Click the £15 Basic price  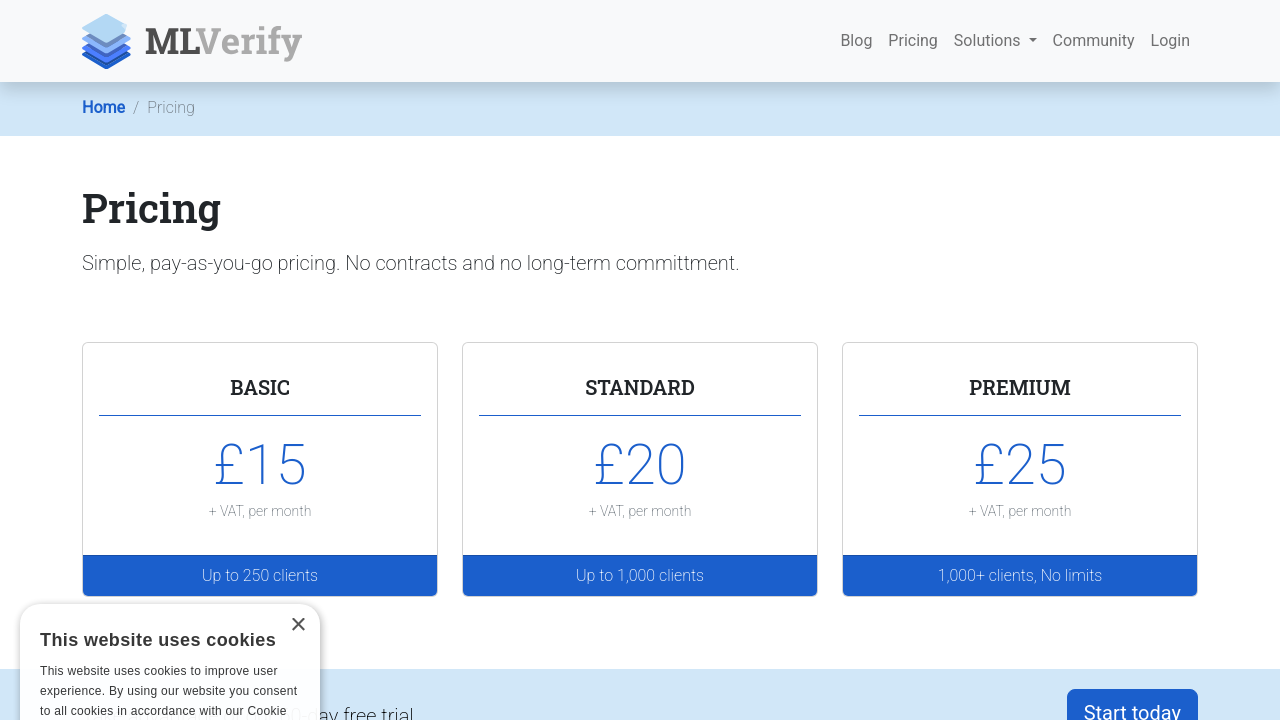pos(260,465)
